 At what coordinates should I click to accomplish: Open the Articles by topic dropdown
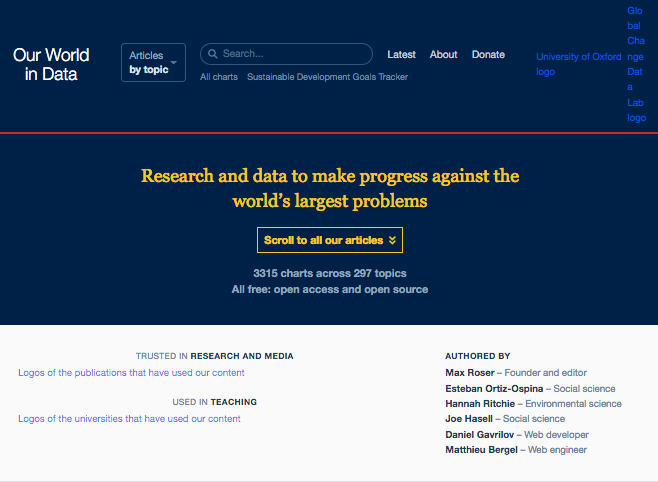point(153,63)
